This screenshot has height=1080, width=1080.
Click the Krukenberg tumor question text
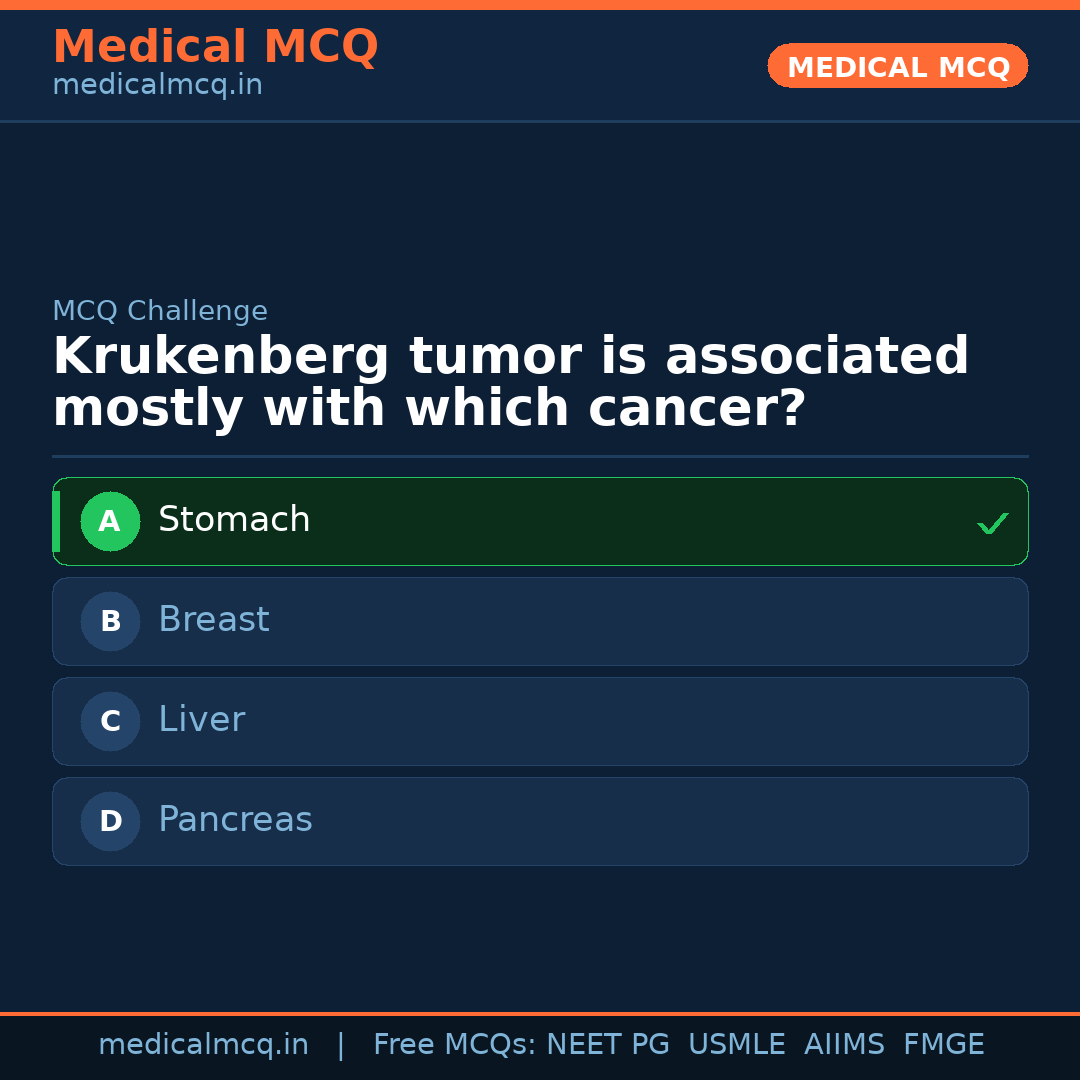[510, 380]
